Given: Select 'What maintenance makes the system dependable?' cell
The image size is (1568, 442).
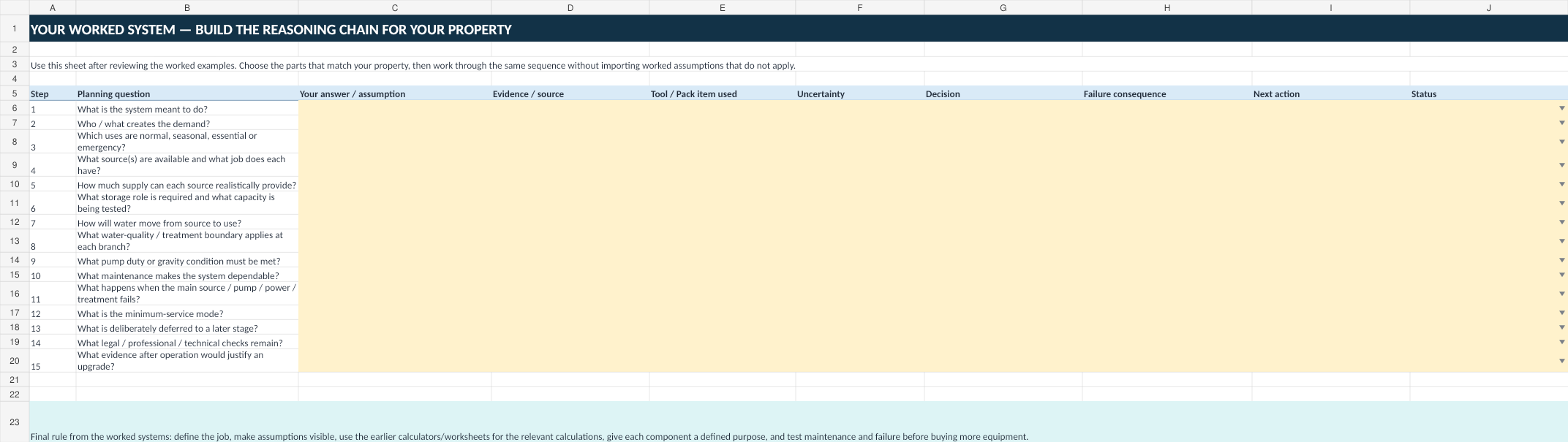Looking at the screenshot, I should (x=187, y=275).
